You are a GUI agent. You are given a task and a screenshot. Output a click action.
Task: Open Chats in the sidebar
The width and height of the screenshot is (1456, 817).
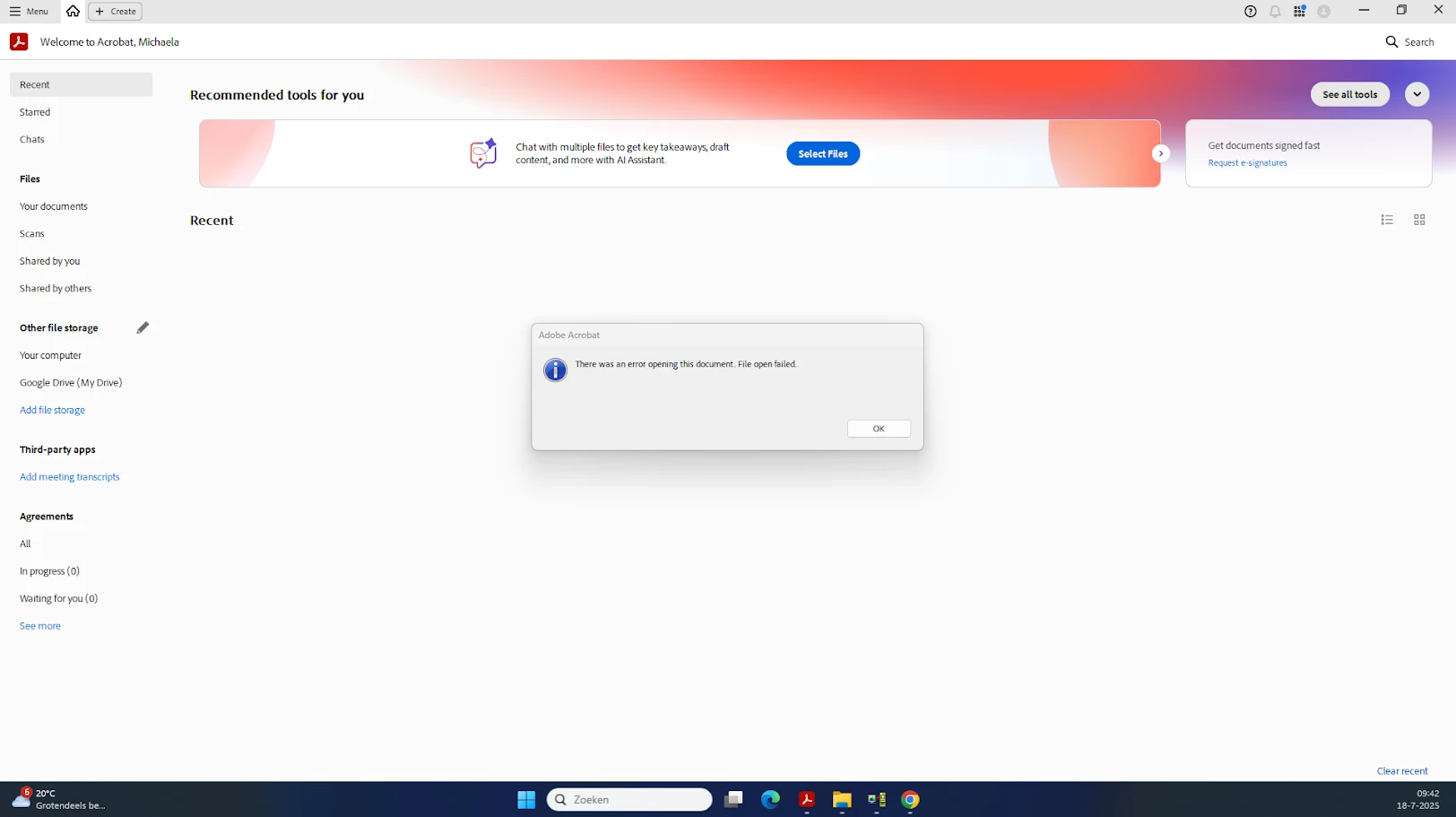(32, 139)
